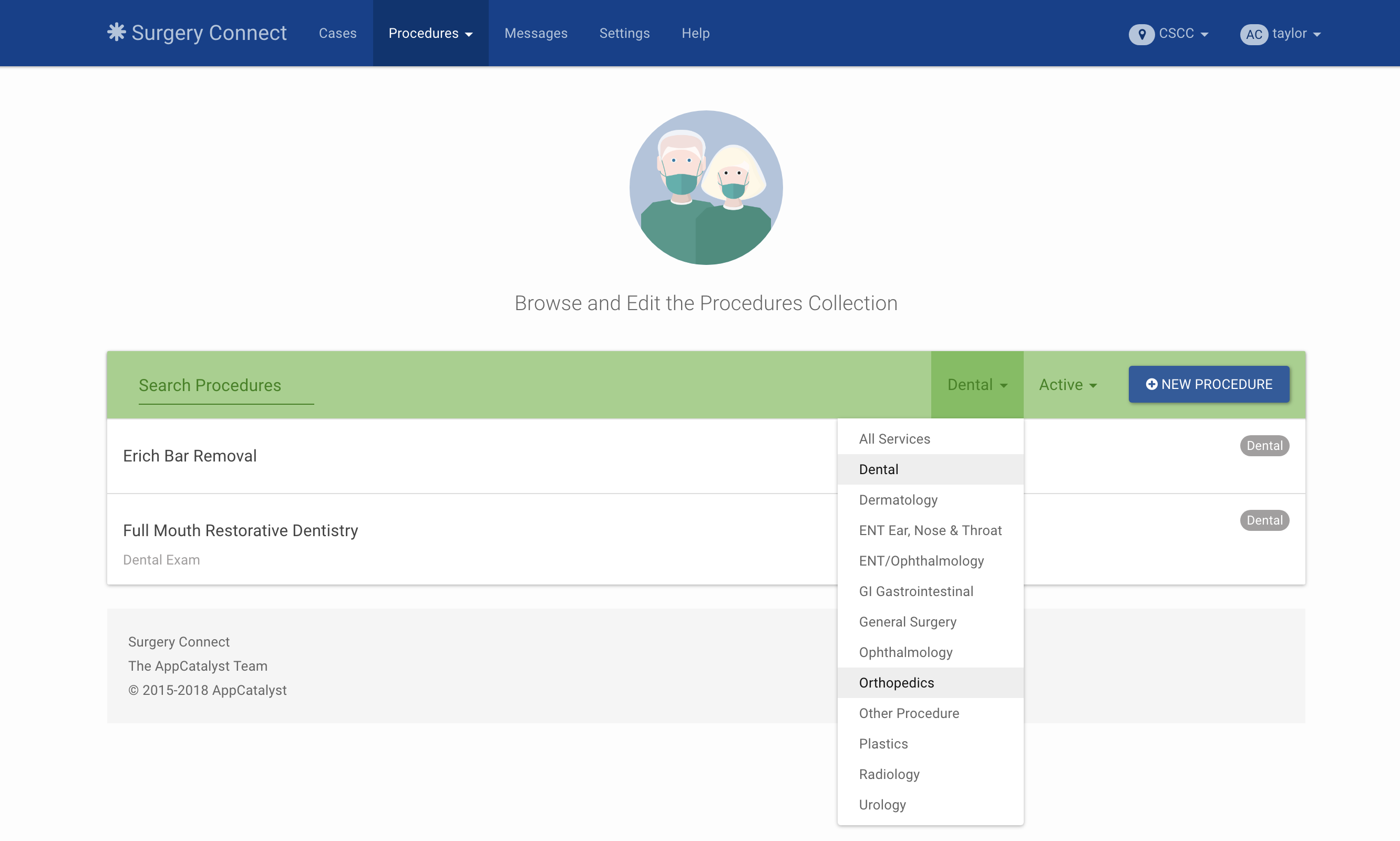Image resolution: width=1400 pixels, height=841 pixels.
Task: Open the Erich Bar Removal procedure
Action: (x=190, y=456)
